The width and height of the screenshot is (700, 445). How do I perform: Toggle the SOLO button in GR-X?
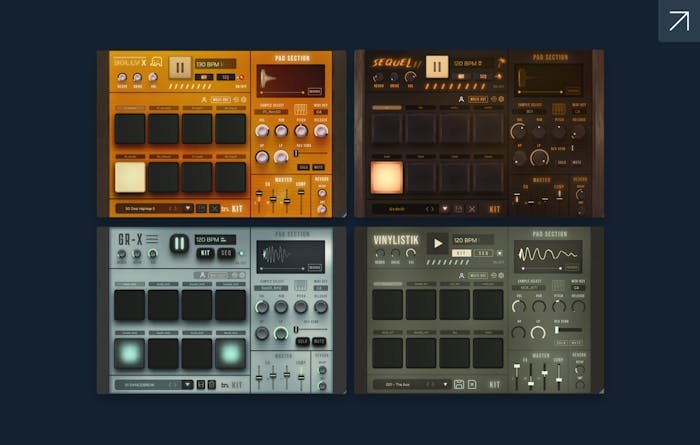[302, 341]
